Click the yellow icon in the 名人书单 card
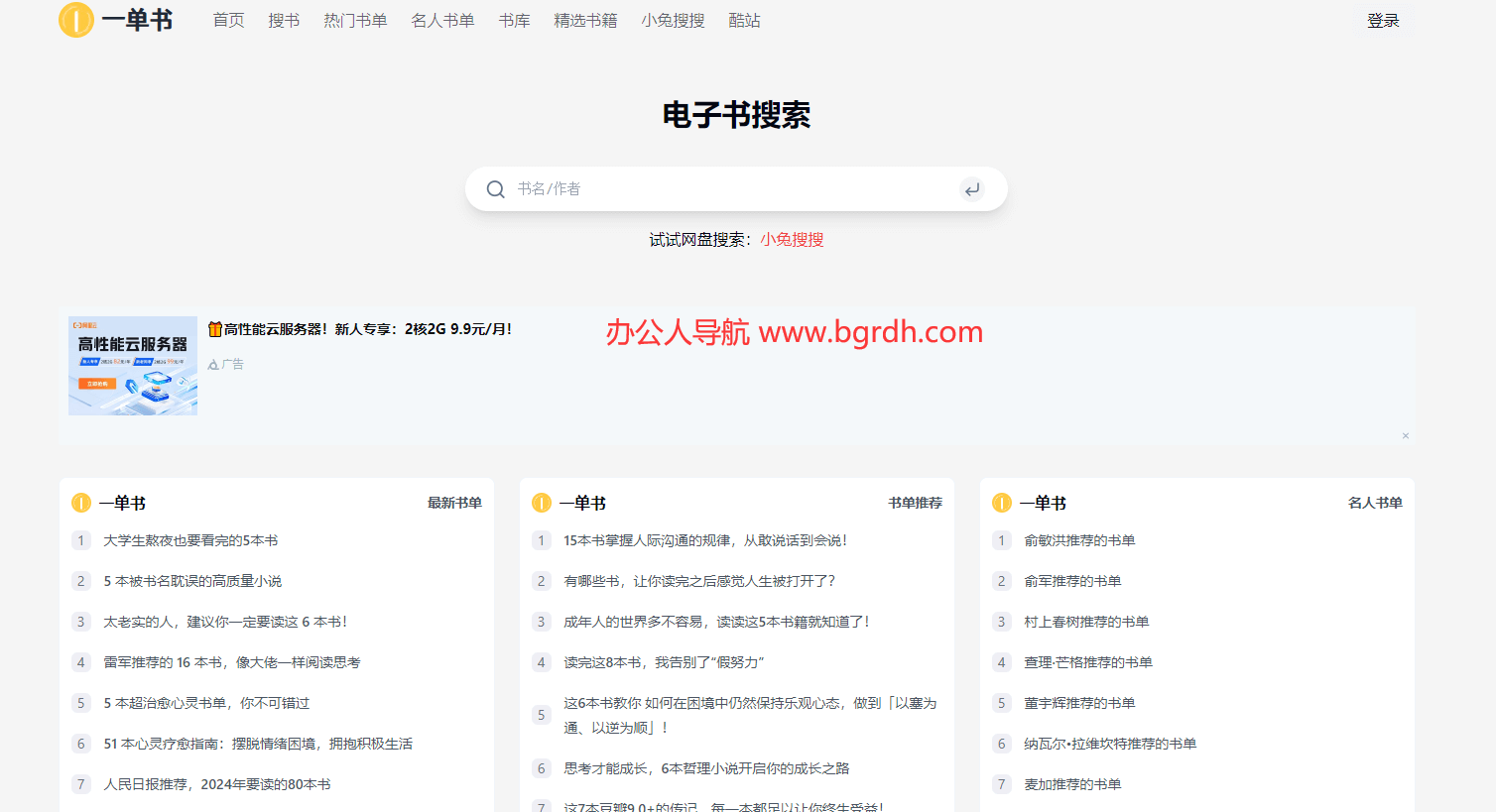Viewport: 1496px width, 812px height. point(1002,504)
